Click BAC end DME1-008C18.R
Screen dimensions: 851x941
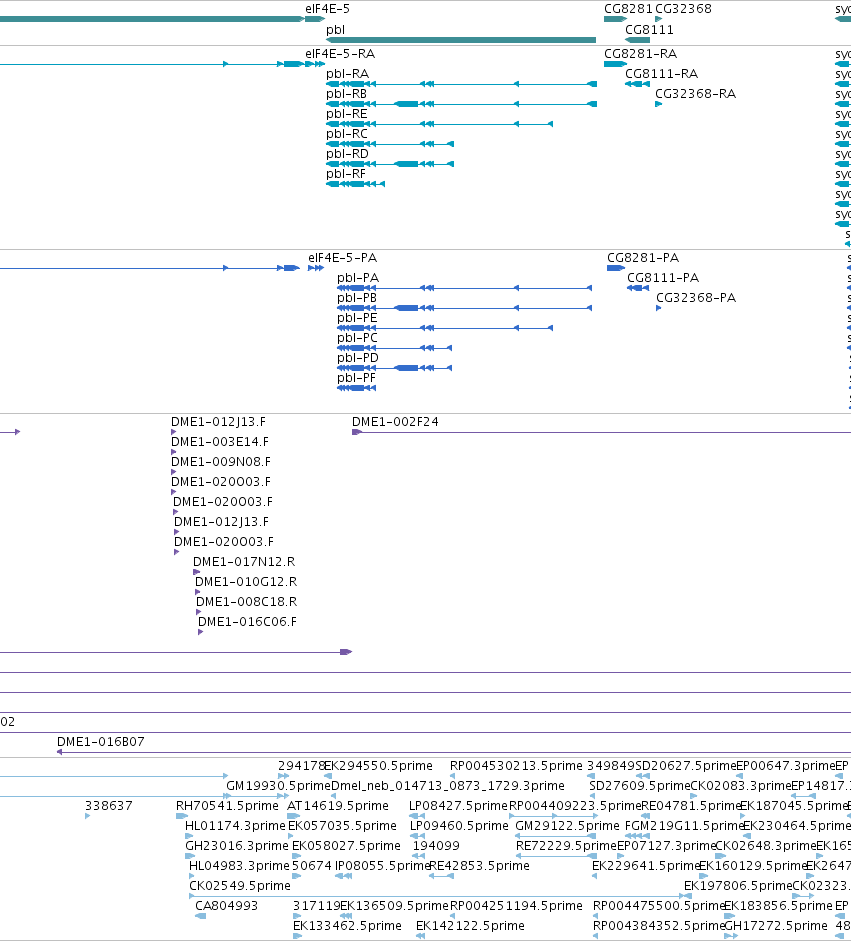pos(247,601)
